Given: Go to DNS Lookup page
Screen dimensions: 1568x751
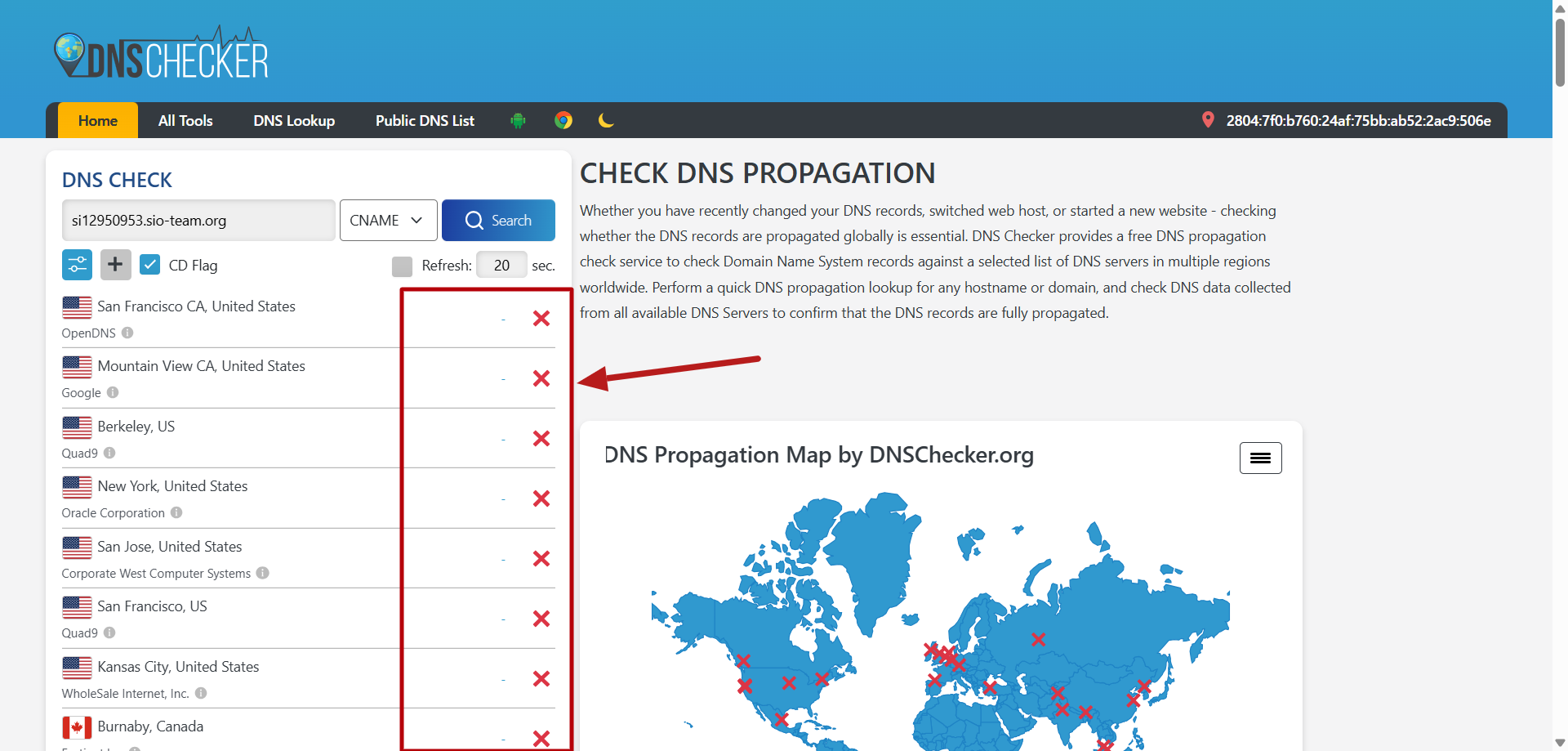Looking at the screenshot, I should tap(294, 120).
